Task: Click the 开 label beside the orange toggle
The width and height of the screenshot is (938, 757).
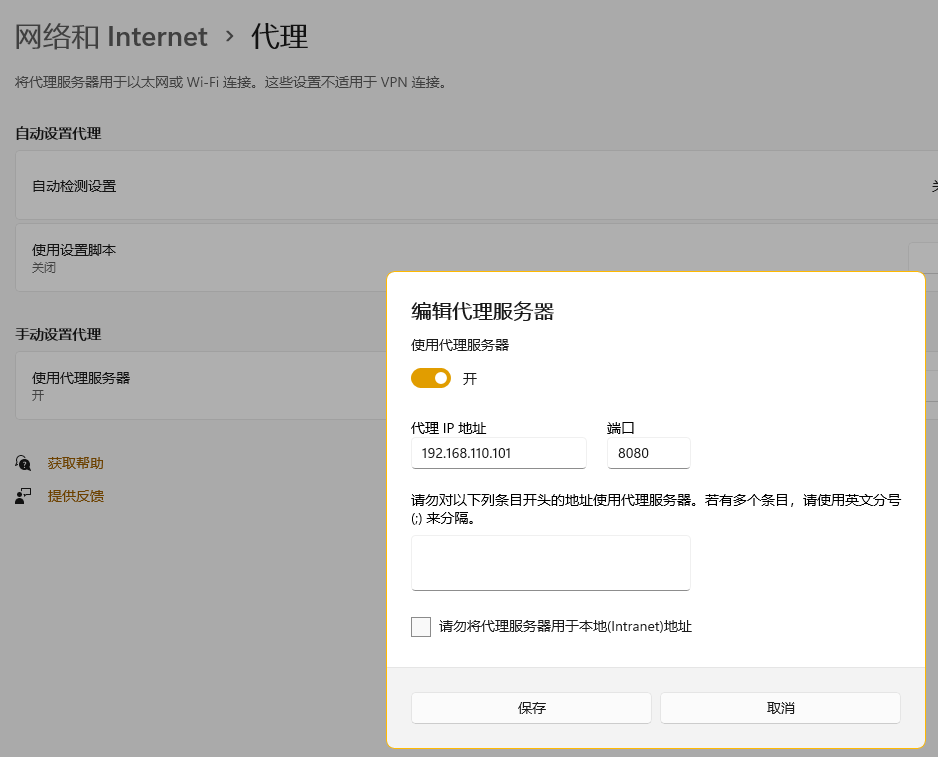Action: tap(470, 379)
